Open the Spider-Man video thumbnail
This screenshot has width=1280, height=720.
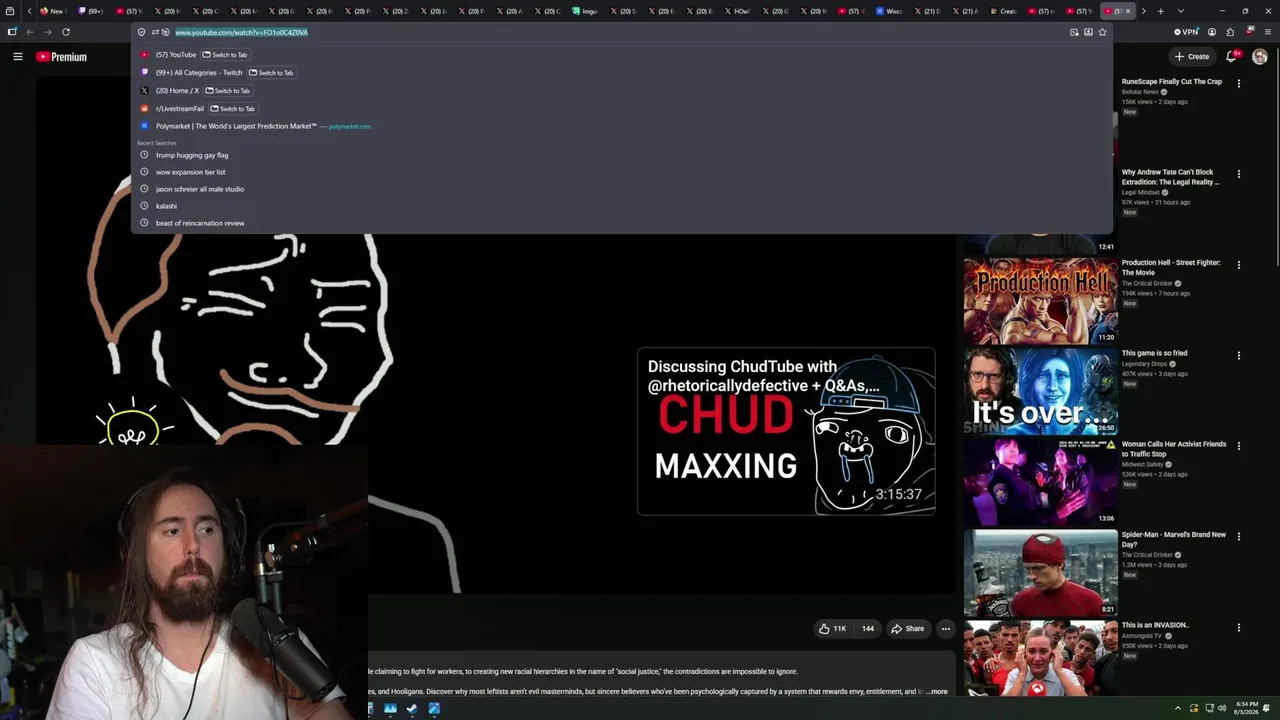[1040, 573]
